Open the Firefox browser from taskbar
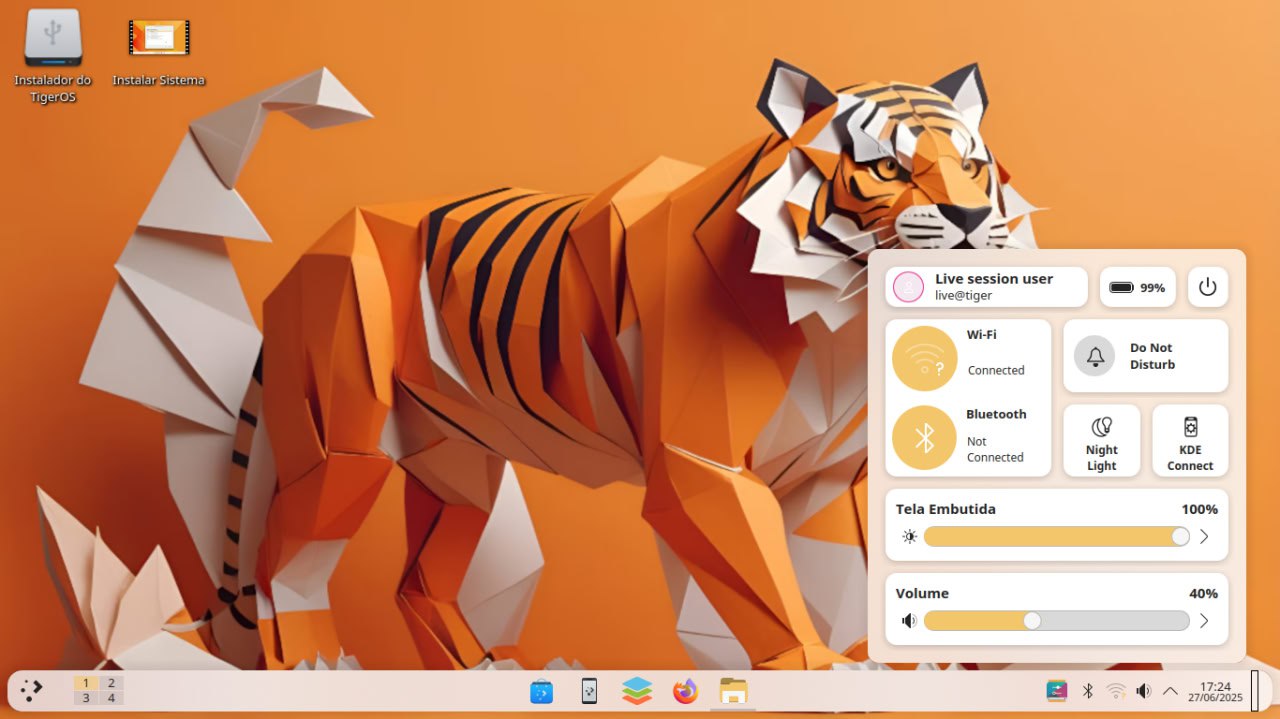The height and width of the screenshot is (719, 1280). click(685, 691)
